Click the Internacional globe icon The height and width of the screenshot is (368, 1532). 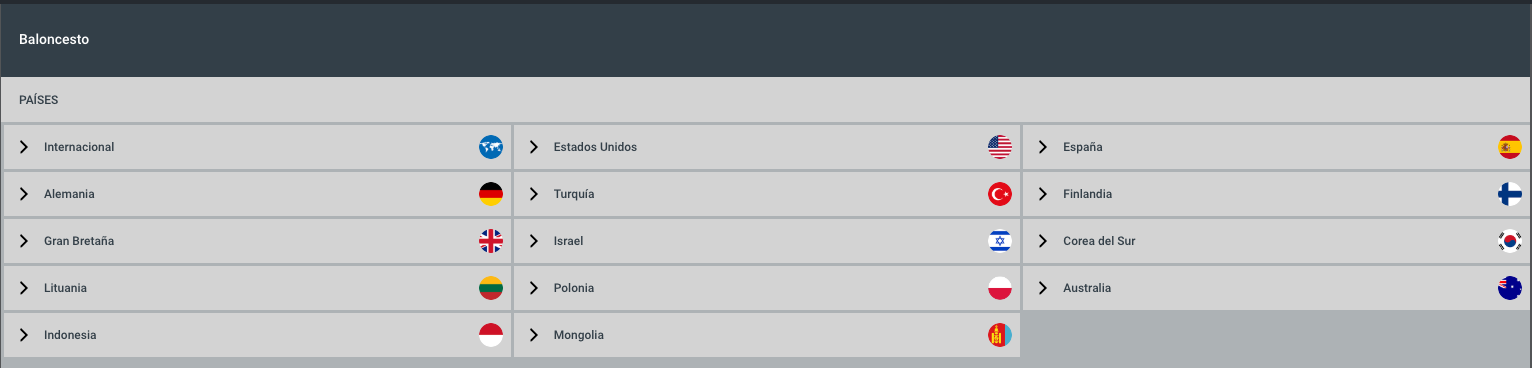[490, 147]
